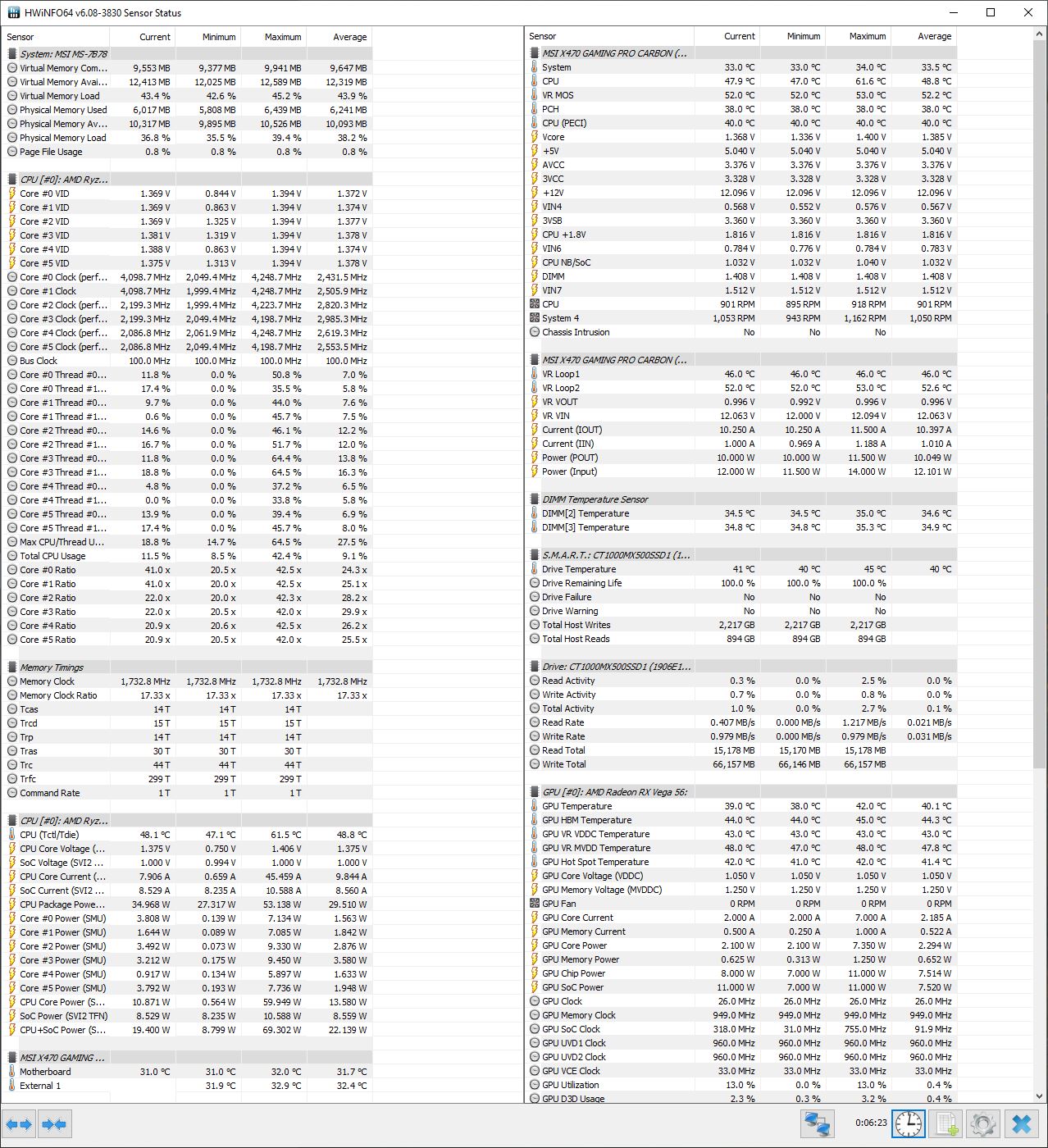Click the shrink columns arrows button

click(x=54, y=1124)
